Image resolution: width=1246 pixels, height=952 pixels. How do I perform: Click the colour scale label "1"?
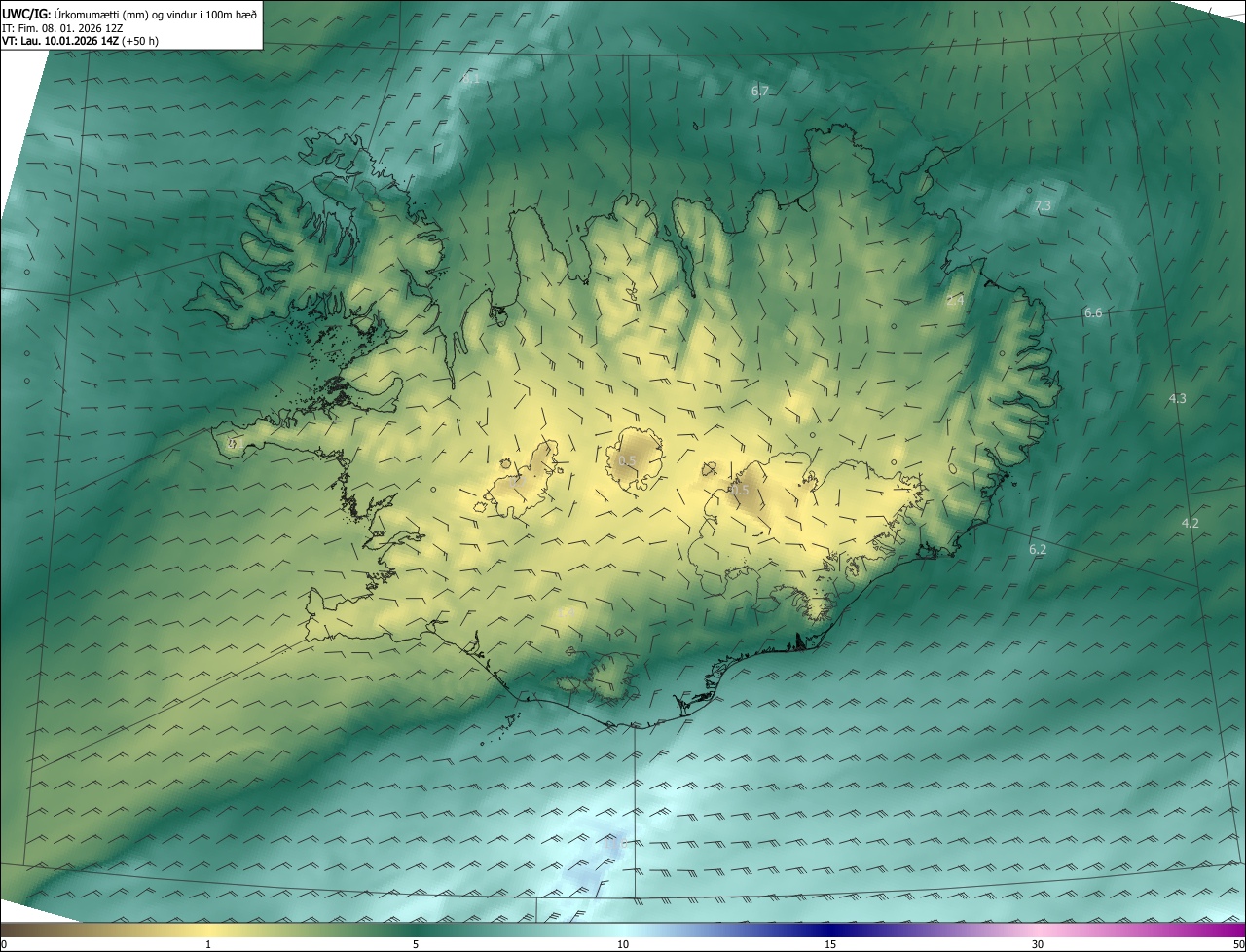pyautogui.click(x=207, y=944)
